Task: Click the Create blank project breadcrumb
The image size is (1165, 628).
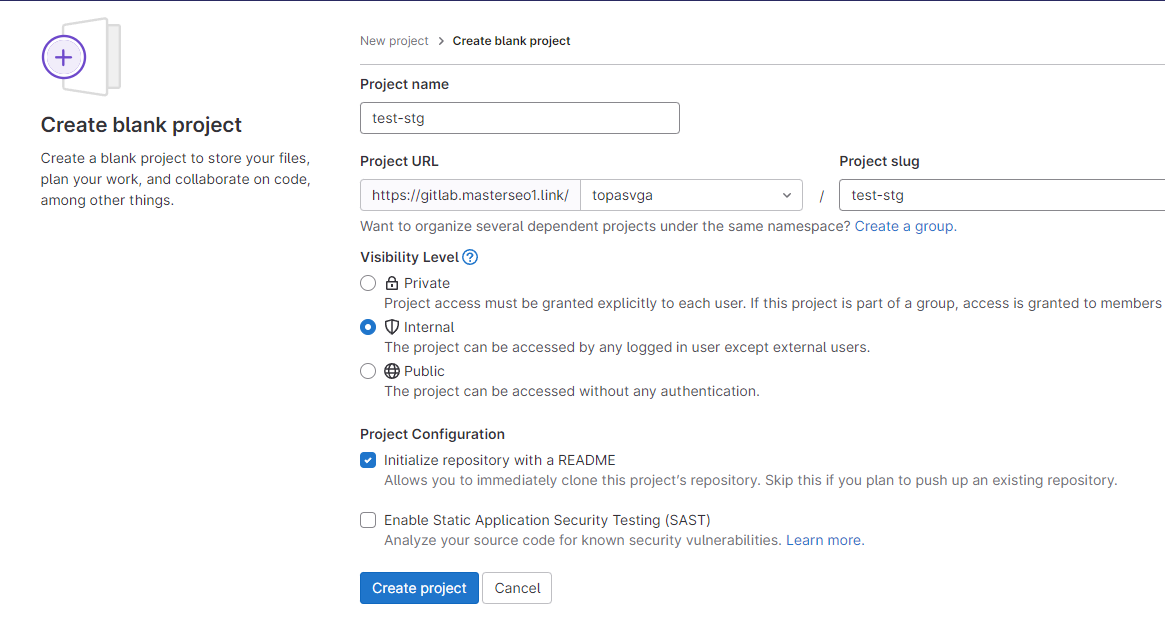Action: pos(511,41)
